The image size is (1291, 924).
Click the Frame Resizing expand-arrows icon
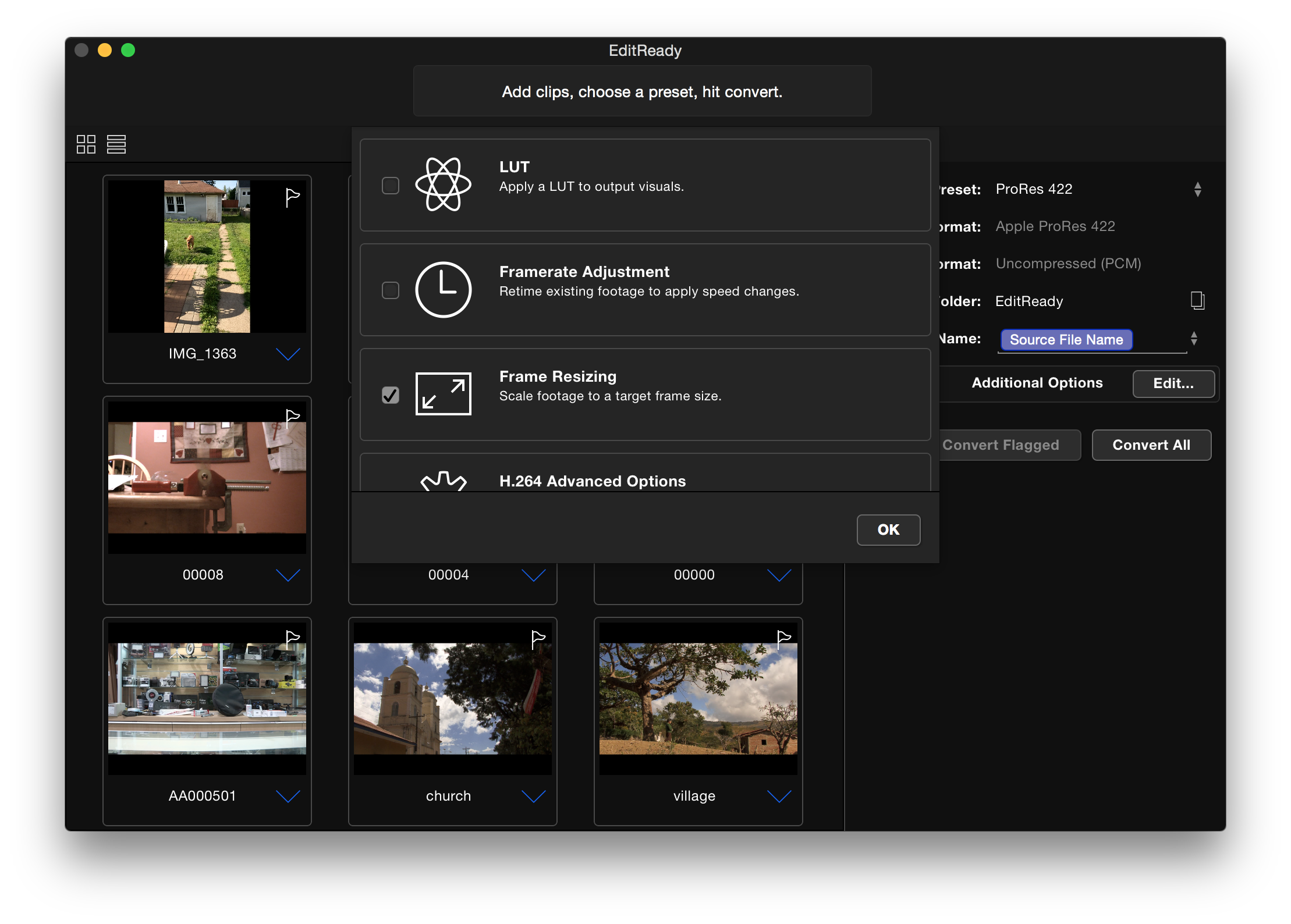pyautogui.click(x=443, y=394)
